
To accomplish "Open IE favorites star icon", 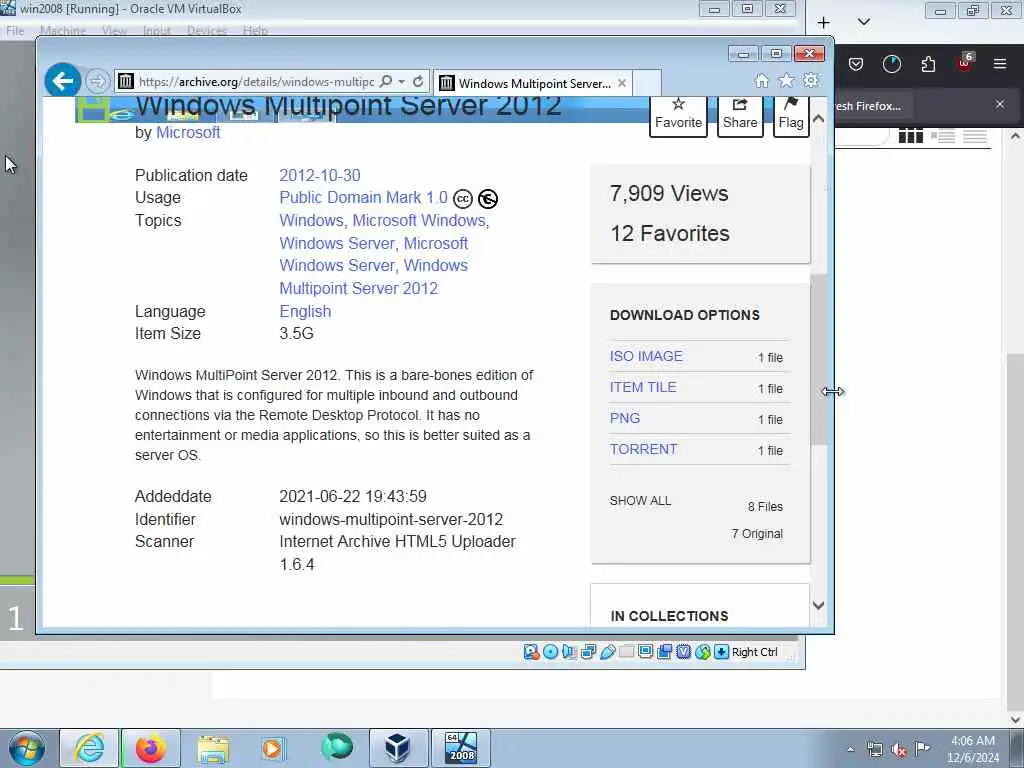I will click(786, 81).
